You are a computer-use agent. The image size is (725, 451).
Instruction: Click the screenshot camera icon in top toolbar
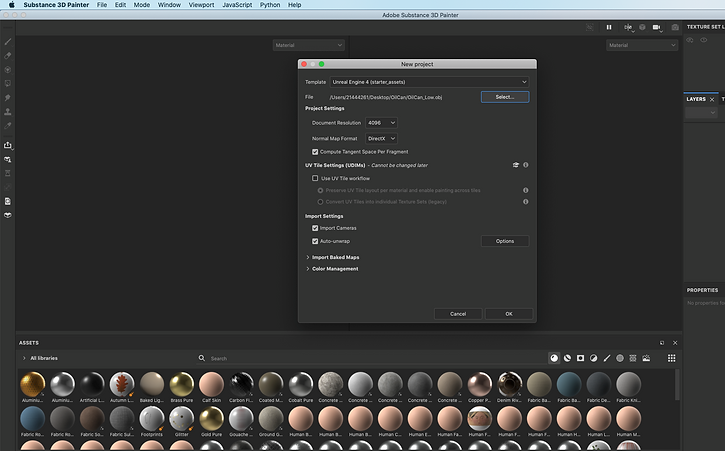pyautogui.click(x=675, y=27)
